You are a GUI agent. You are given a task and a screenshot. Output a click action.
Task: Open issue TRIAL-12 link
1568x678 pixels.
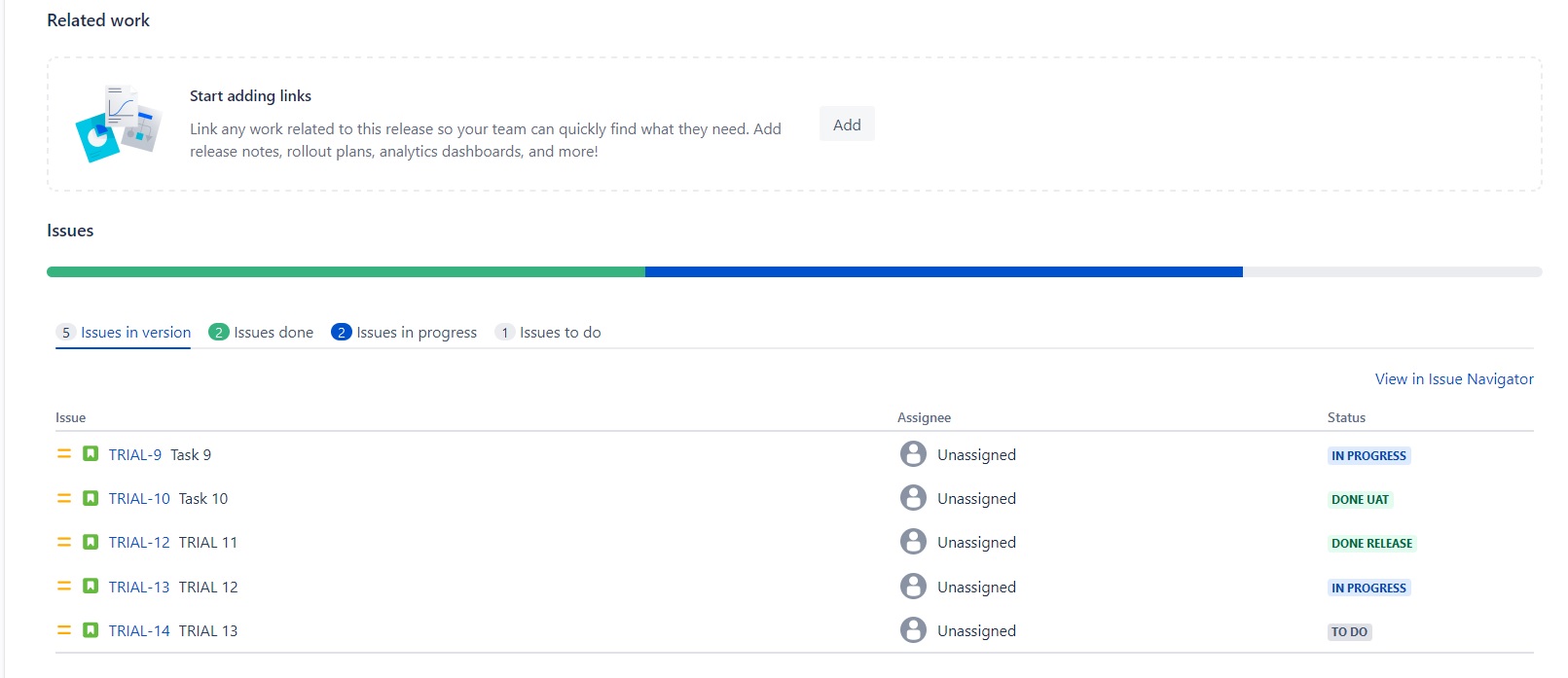click(139, 543)
